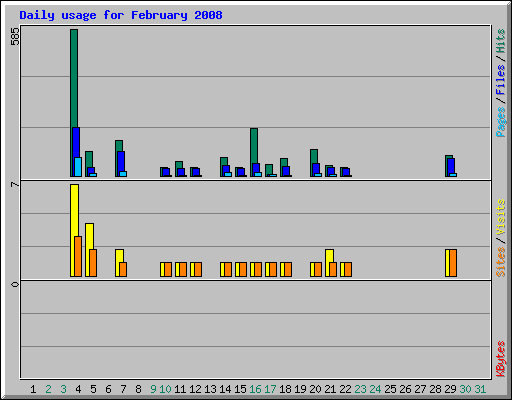Viewport: 512px width, 400px height.
Task: Select the tall green Hits bar for day 4
Action: (74, 78)
